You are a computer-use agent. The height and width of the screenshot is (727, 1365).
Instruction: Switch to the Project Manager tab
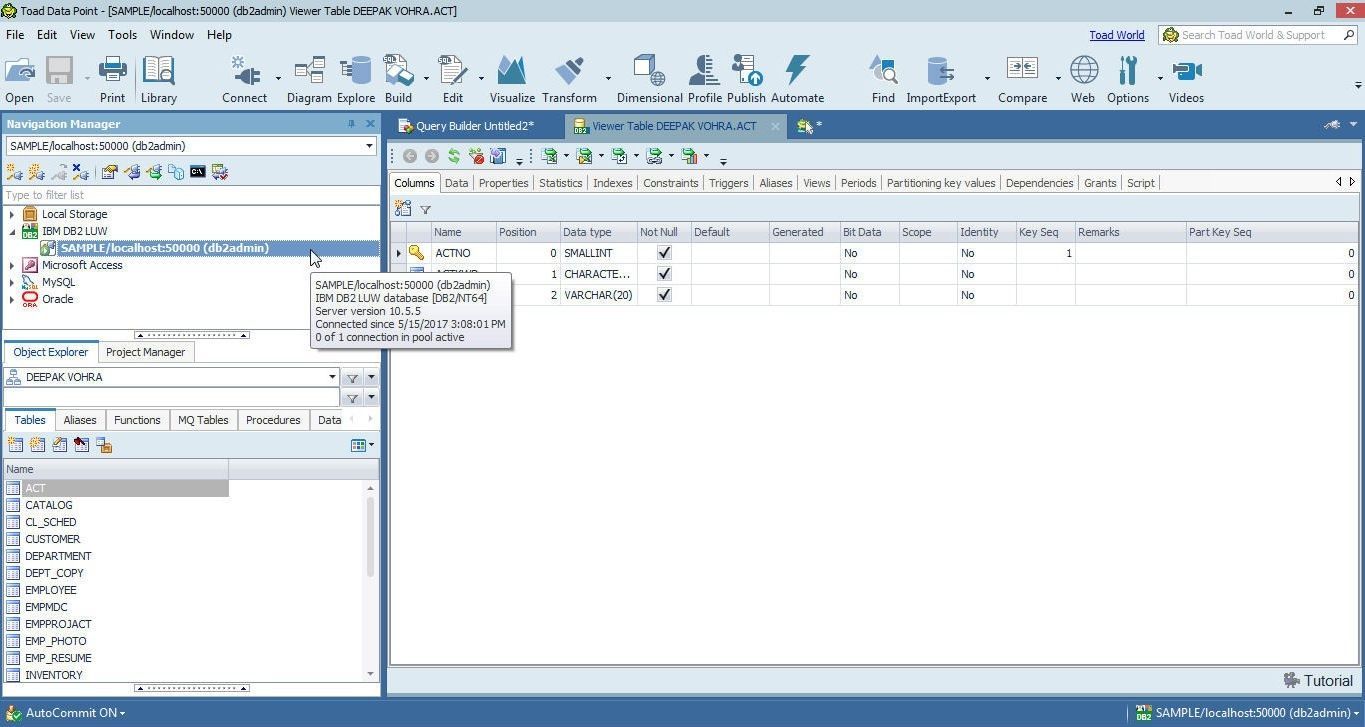point(145,352)
